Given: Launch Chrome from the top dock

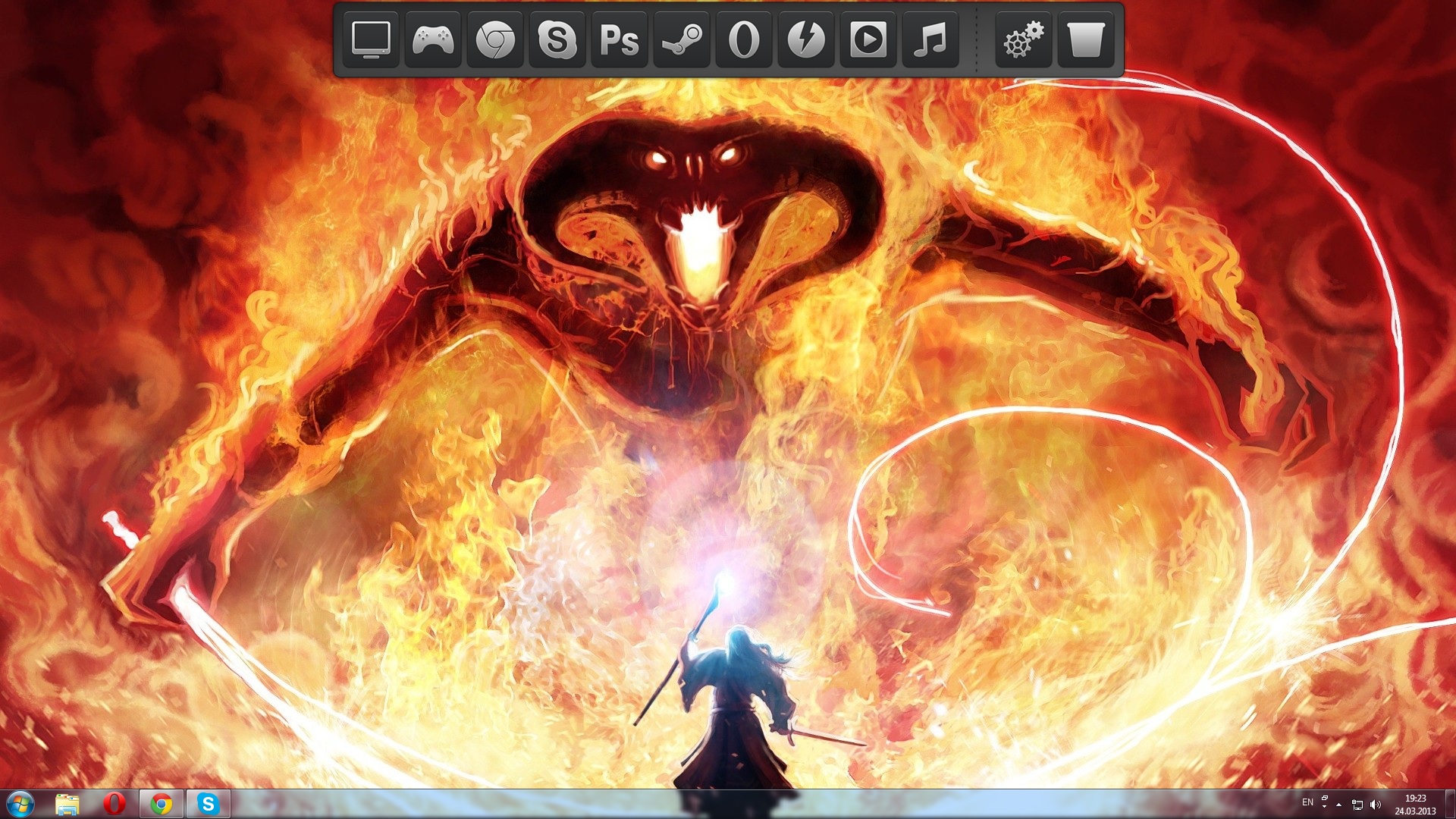Looking at the screenshot, I should coord(495,39).
